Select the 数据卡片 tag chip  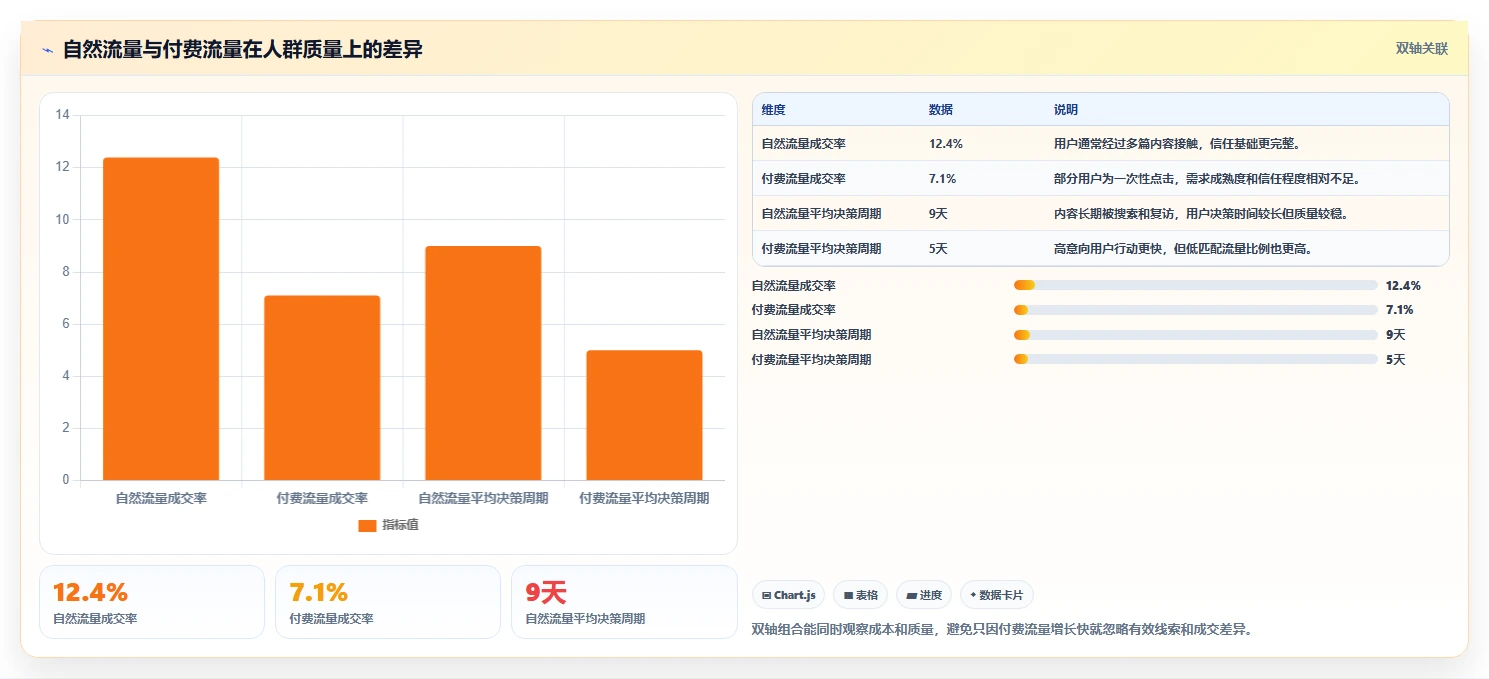pos(996,595)
